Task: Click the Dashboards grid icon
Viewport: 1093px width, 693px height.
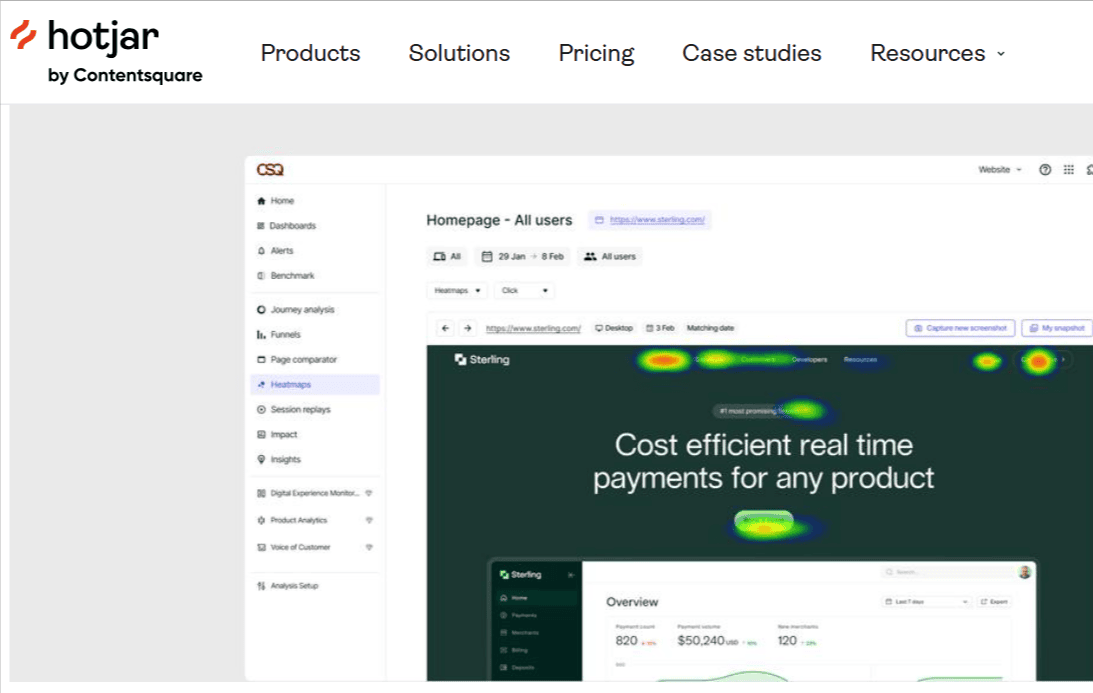Action: pos(261,226)
